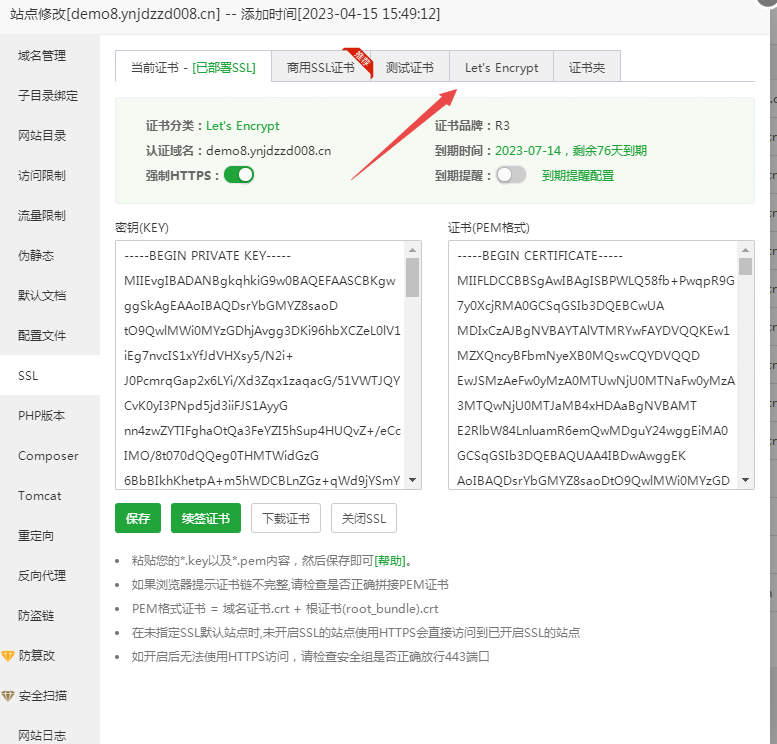Enable the 到期提醒 toggle switch
This screenshot has width=777, height=744.
point(510,175)
